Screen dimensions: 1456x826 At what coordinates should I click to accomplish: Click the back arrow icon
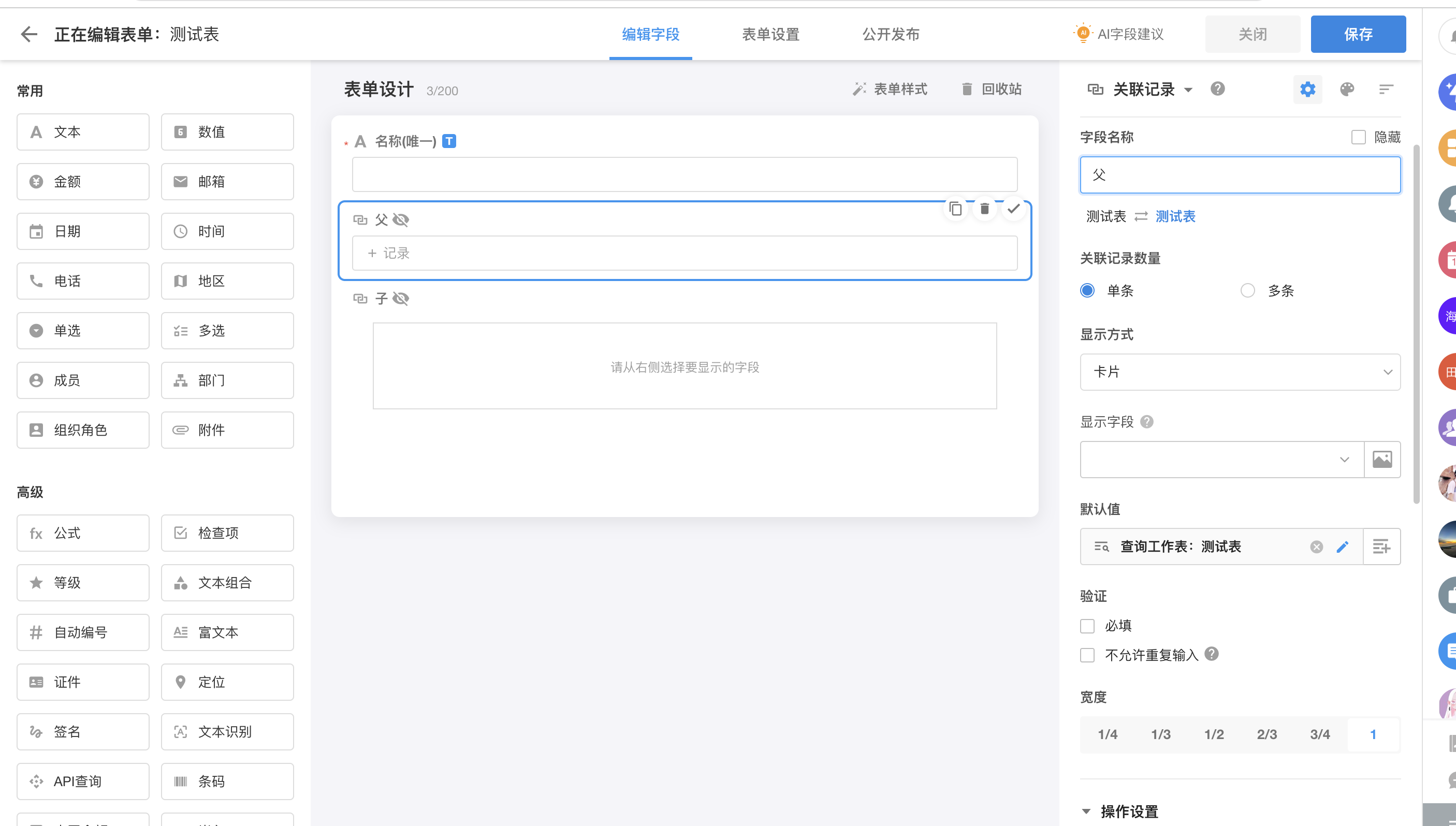tap(29, 34)
